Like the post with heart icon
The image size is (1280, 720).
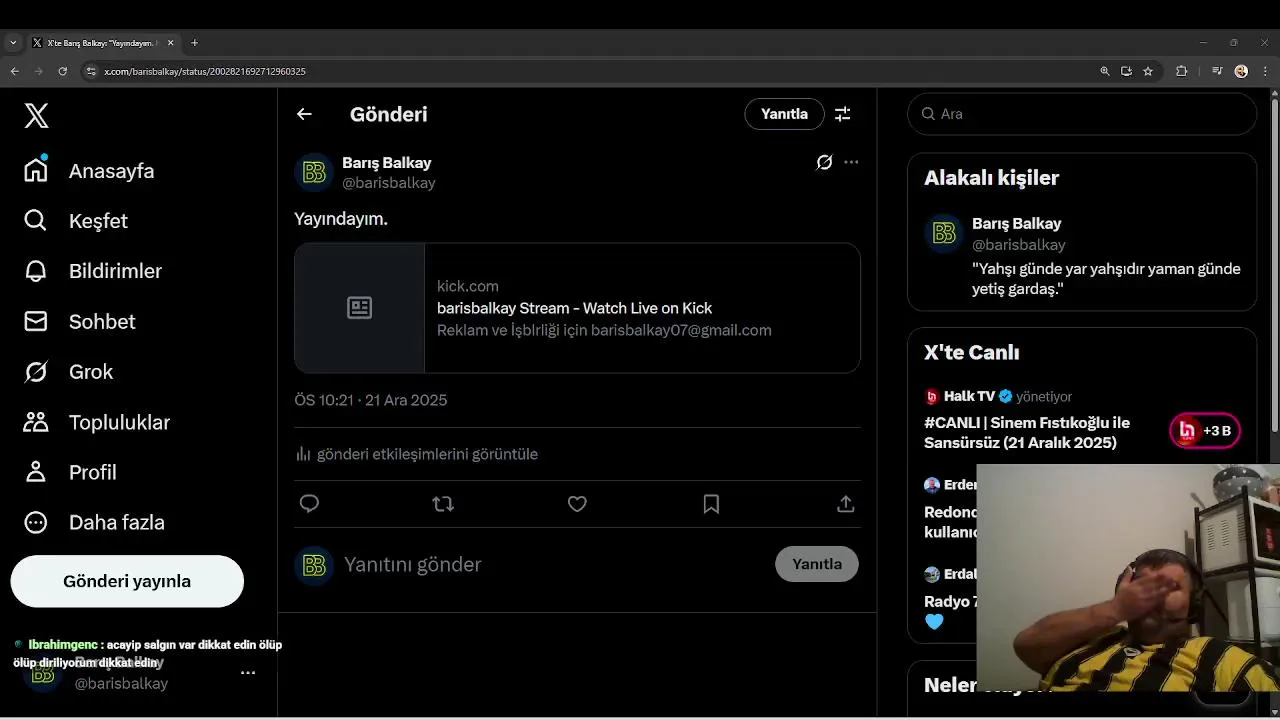click(x=577, y=504)
